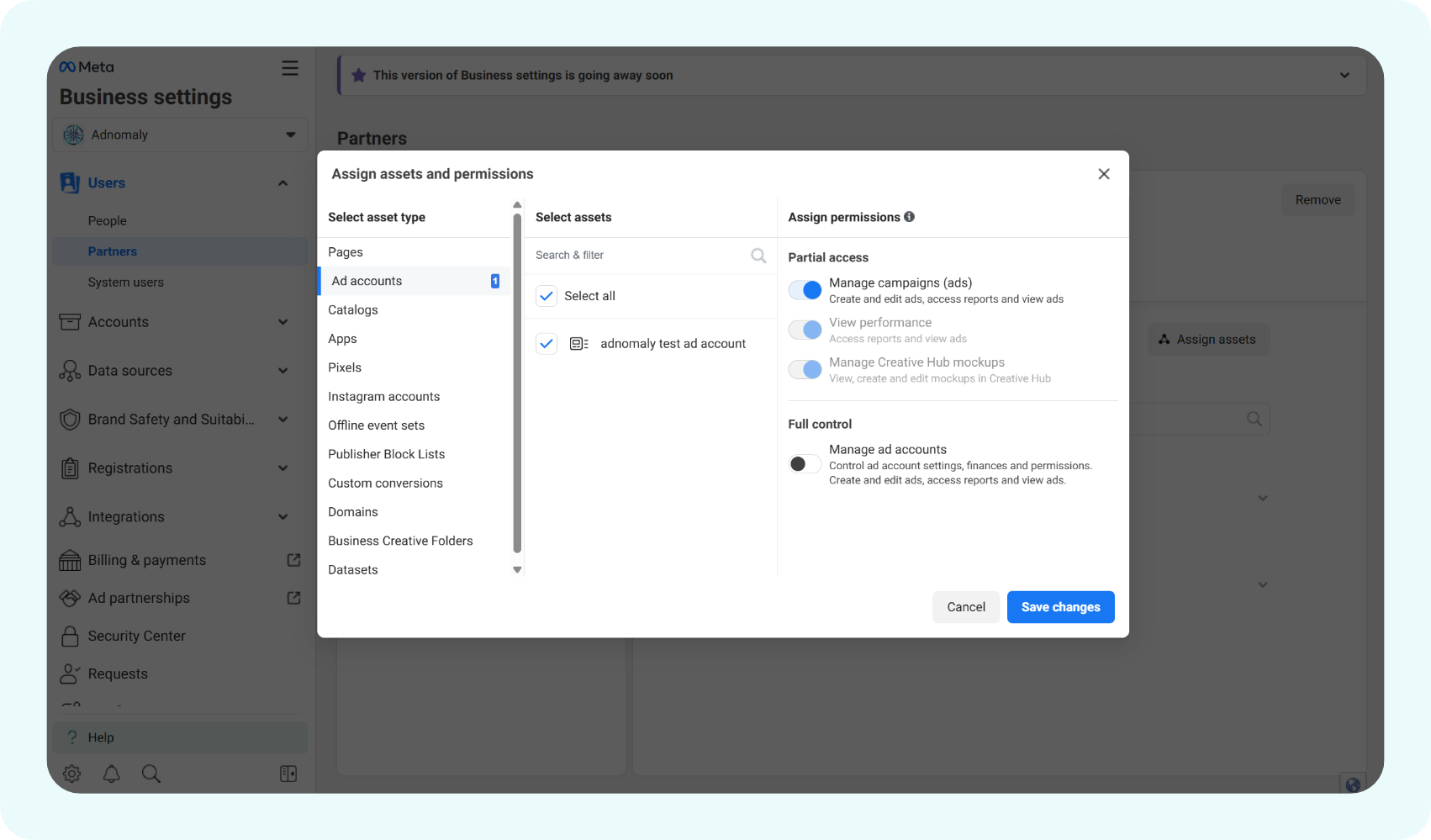
Task: Expand Brand Safety and Suitability chevron
Action: [283, 420]
